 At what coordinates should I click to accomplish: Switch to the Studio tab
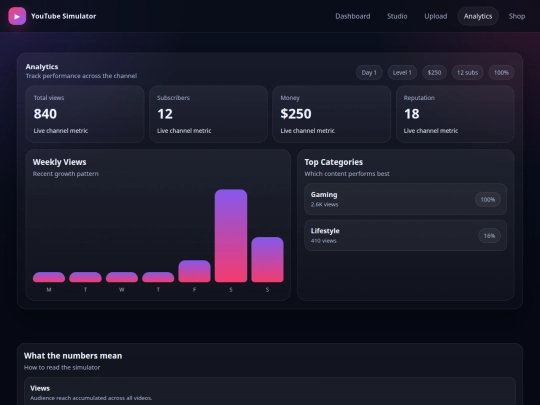tap(397, 16)
